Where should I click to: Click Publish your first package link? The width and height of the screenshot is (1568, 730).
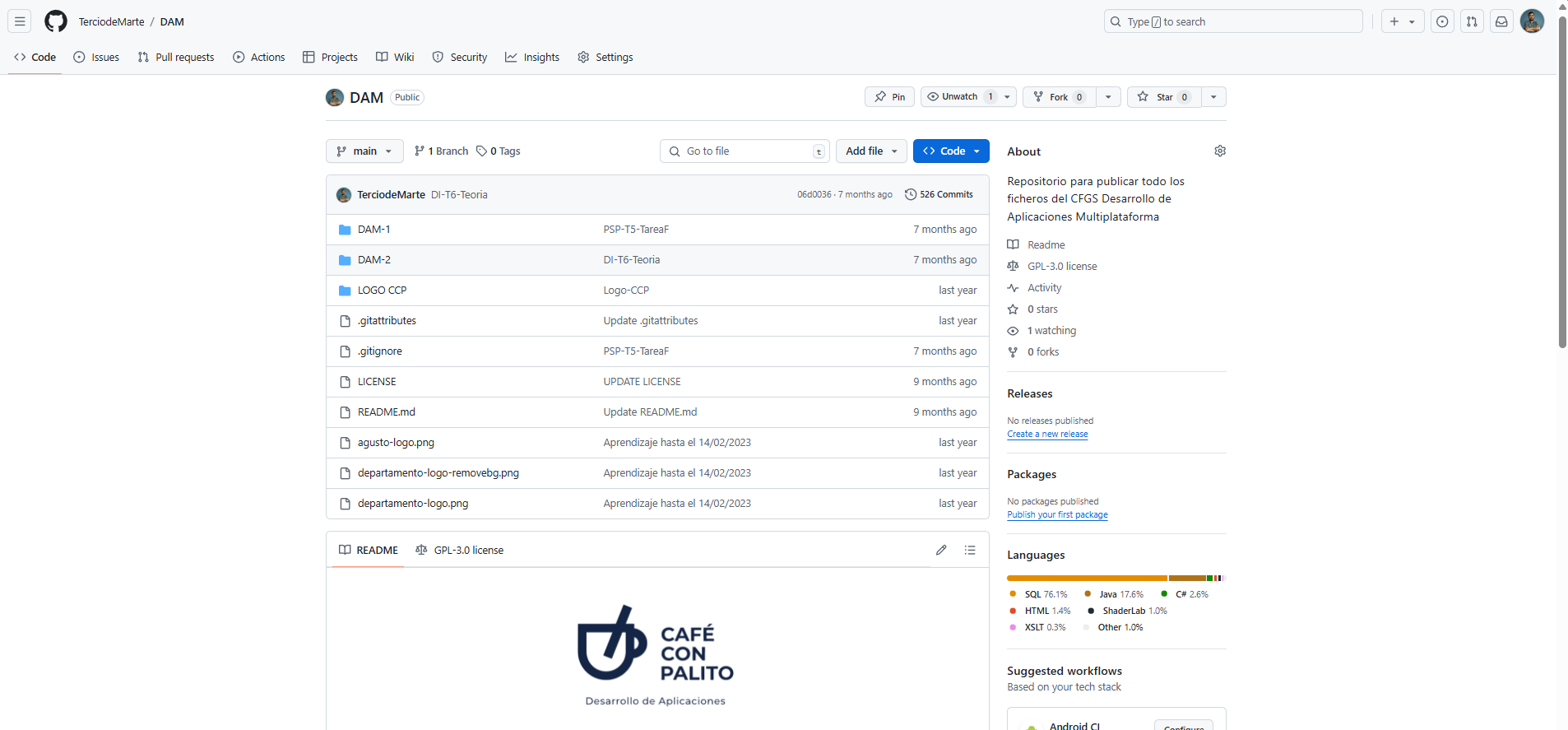coord(1057,515)
